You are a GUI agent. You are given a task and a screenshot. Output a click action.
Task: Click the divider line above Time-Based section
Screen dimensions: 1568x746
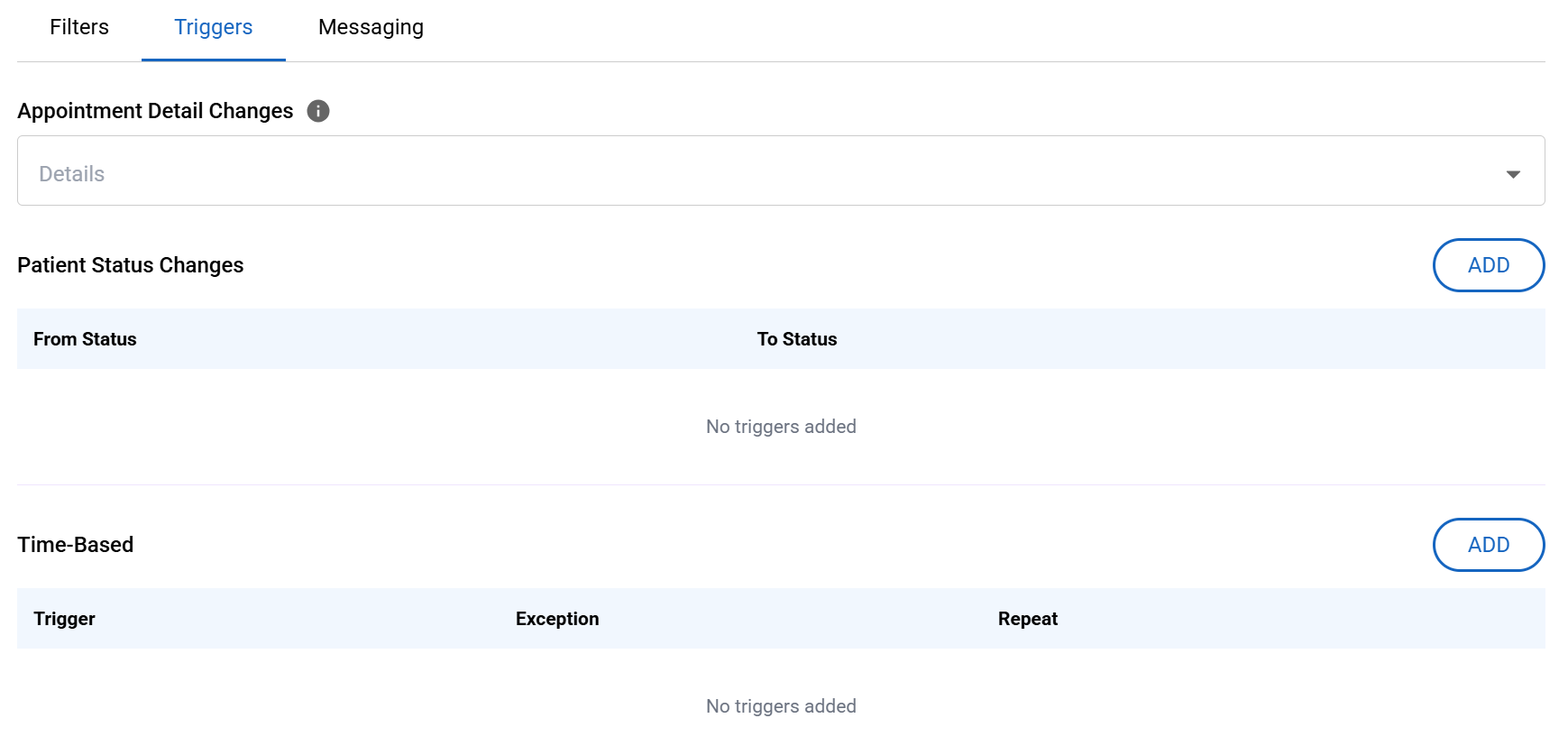pyautogui.click(x=781, y=485)
